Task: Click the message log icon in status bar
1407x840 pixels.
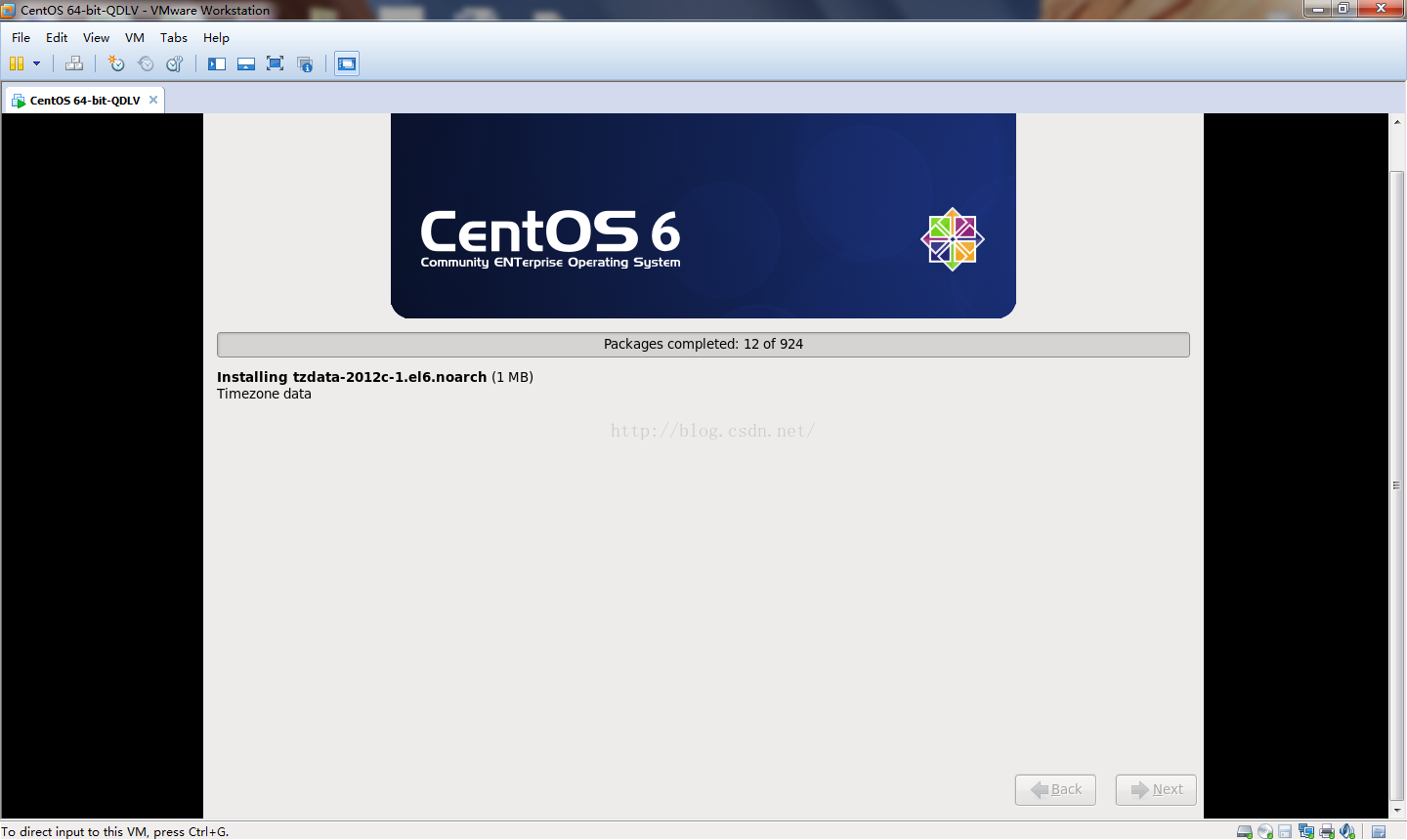Action: 1379,831
